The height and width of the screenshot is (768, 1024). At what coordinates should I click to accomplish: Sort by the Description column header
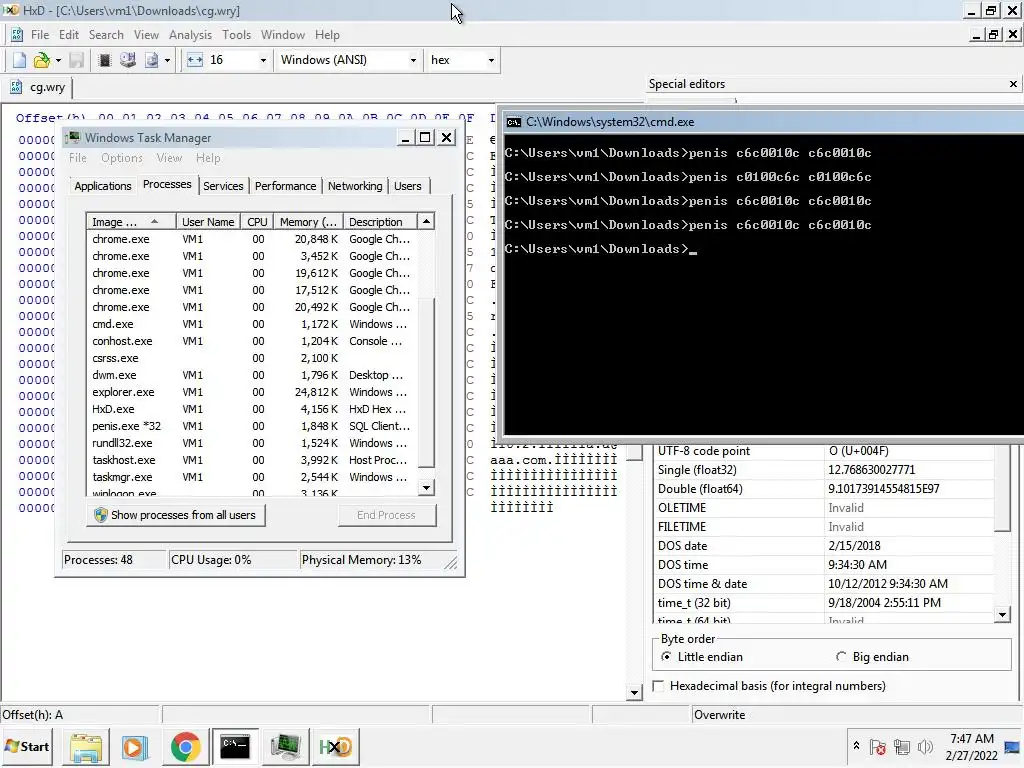[x=379, y=221]
